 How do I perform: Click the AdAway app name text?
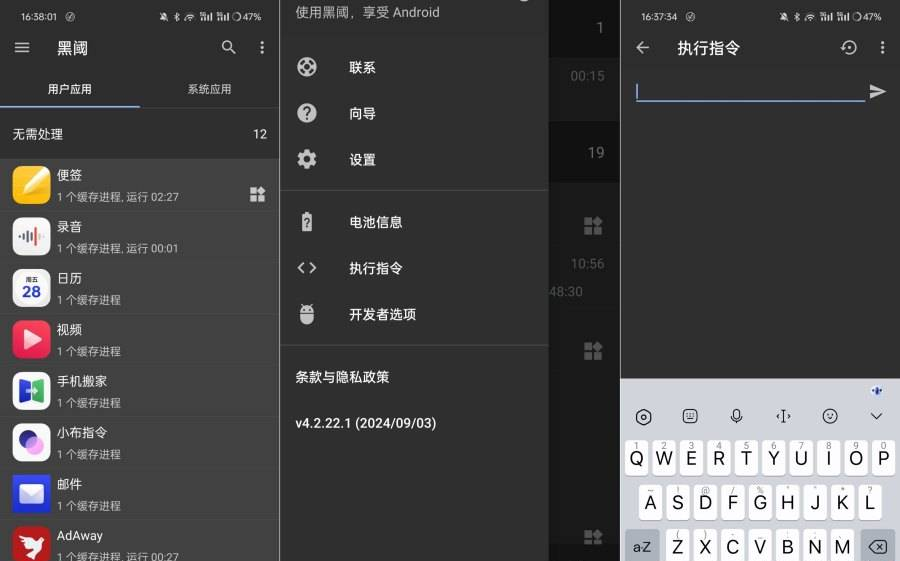80,536
